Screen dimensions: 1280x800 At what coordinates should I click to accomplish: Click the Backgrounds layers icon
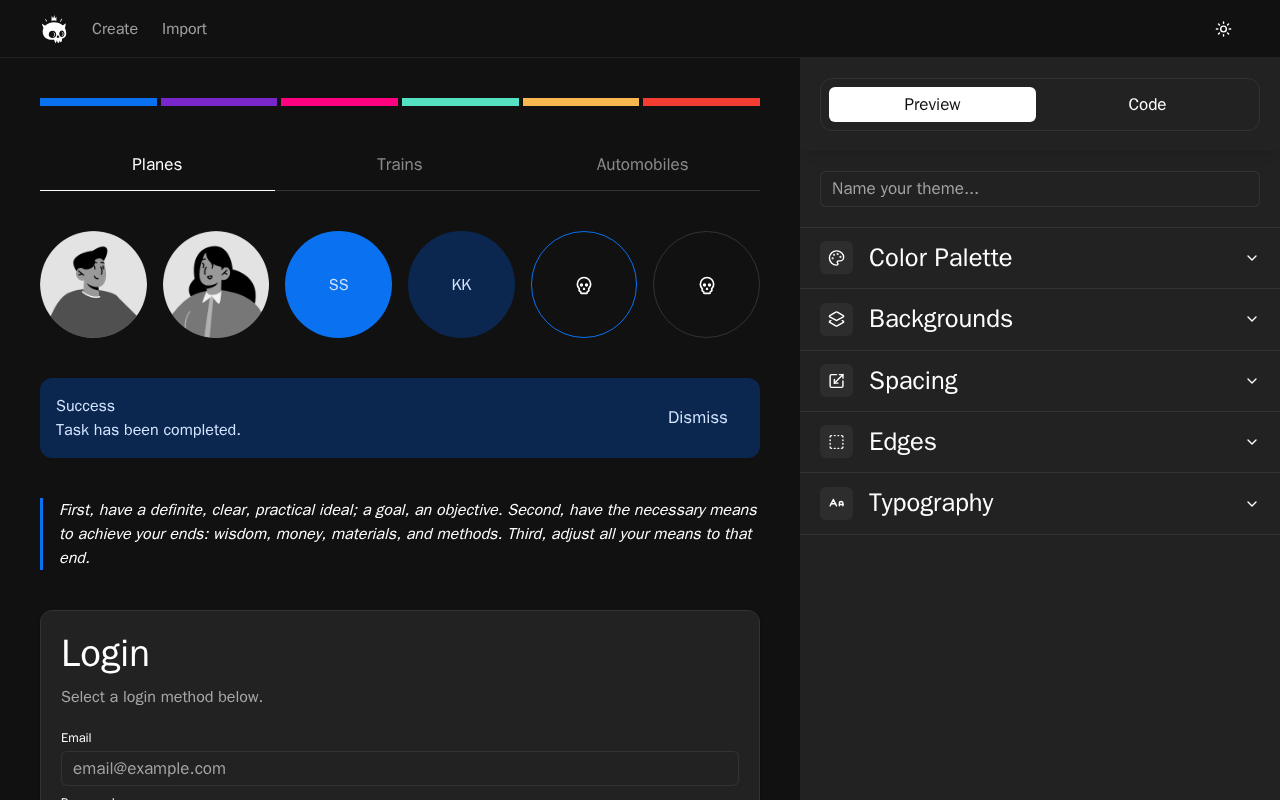837,319
